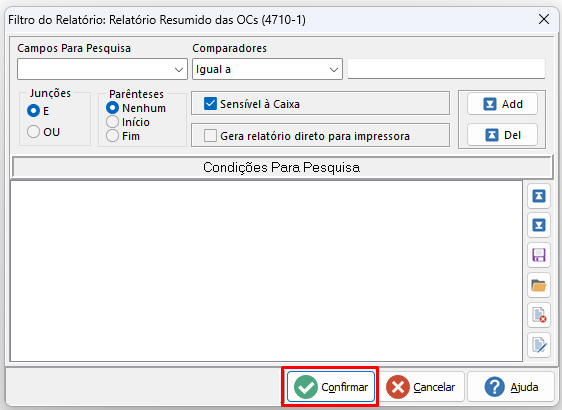Click the comparison value input field
Screen dimensions: 562x410
pos(446,69)
